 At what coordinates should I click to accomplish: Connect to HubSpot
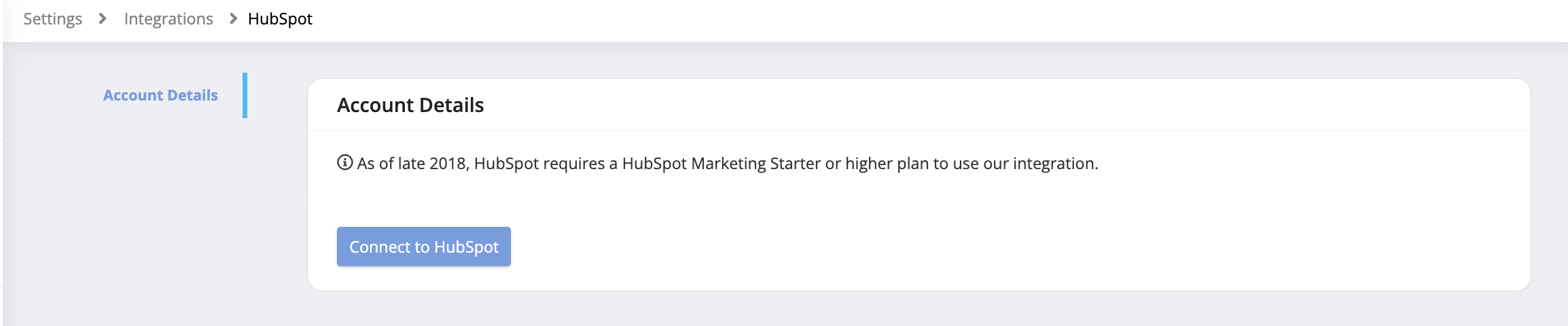point(424,247)
